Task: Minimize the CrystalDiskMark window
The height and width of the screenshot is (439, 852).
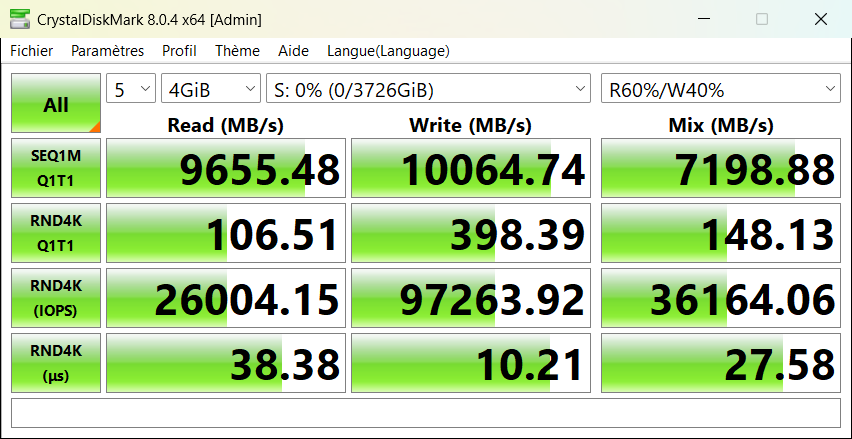Action: [707, 19]
